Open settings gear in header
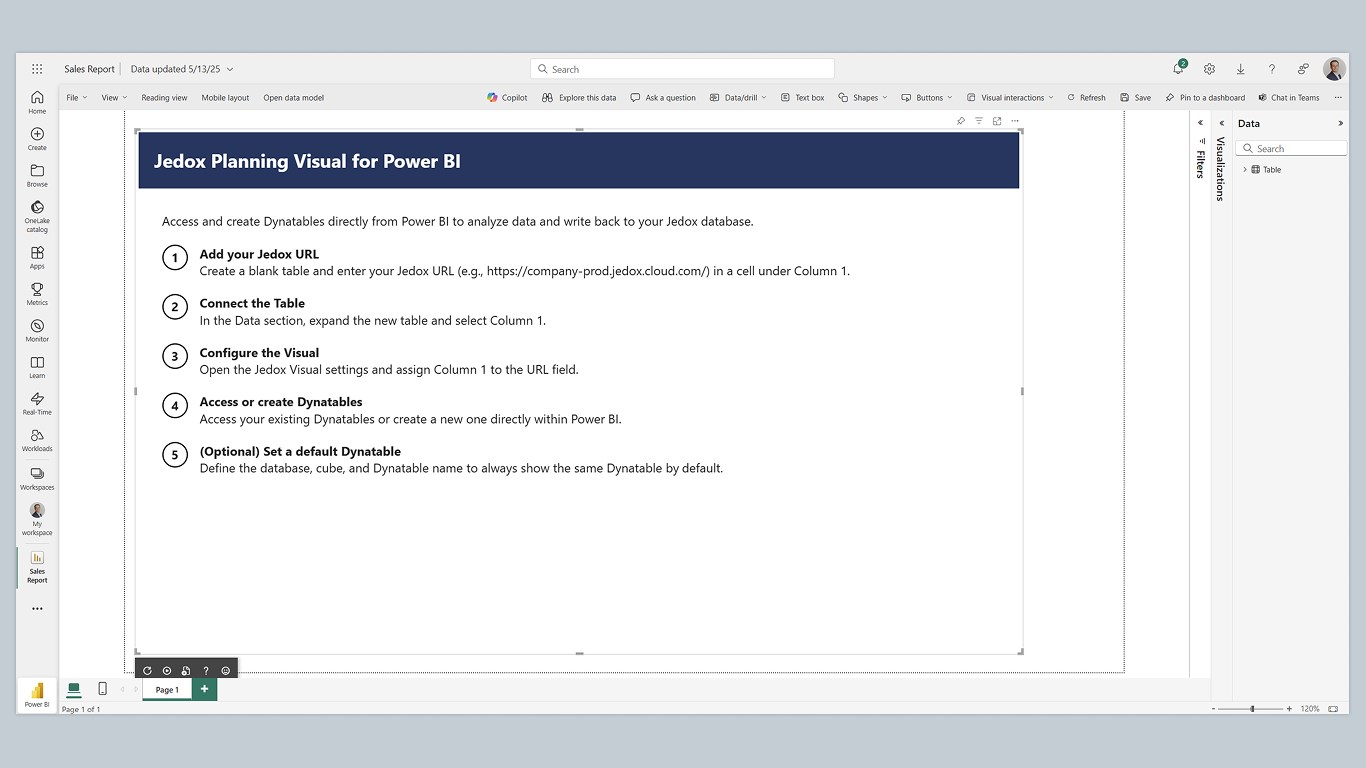This screenshot has width=1366, height=768. click(x=1209, y=69)
